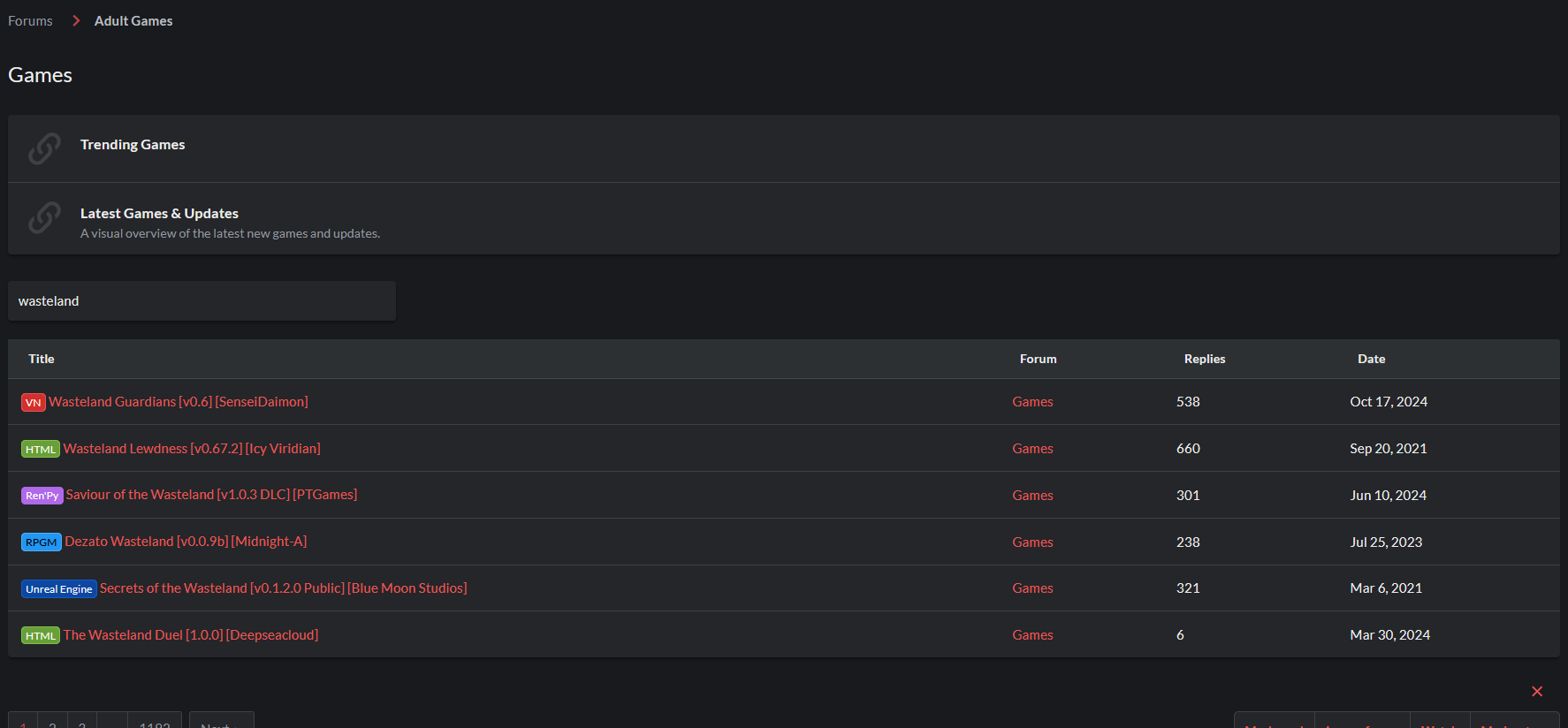Image resolution: width=1568 pixels, height=728 pixels.
Task: Open The Wasteland Duel [1.0.0] thread
Action: [191, 634]
